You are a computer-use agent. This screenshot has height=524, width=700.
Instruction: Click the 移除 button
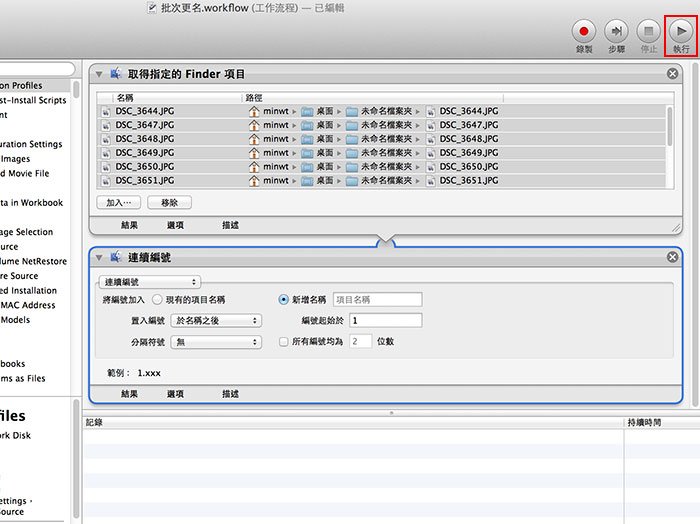(169, 202)
